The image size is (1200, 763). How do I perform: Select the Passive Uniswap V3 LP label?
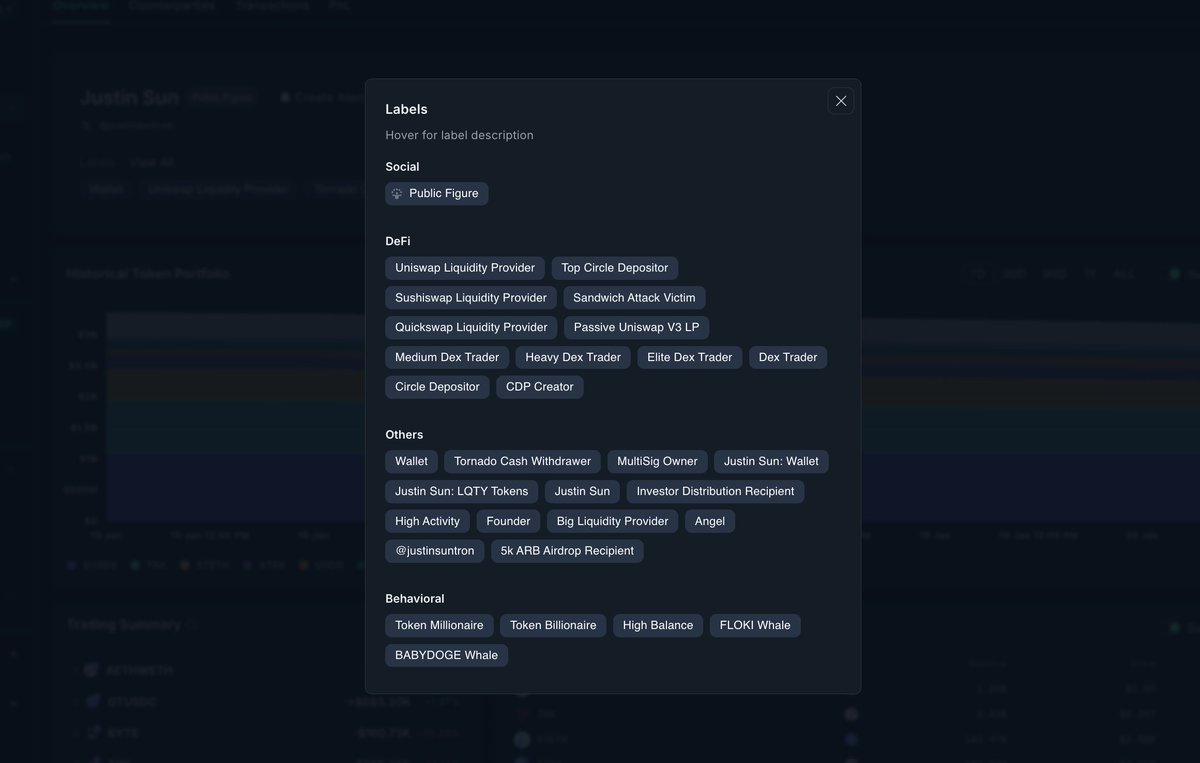coord(637,328)
